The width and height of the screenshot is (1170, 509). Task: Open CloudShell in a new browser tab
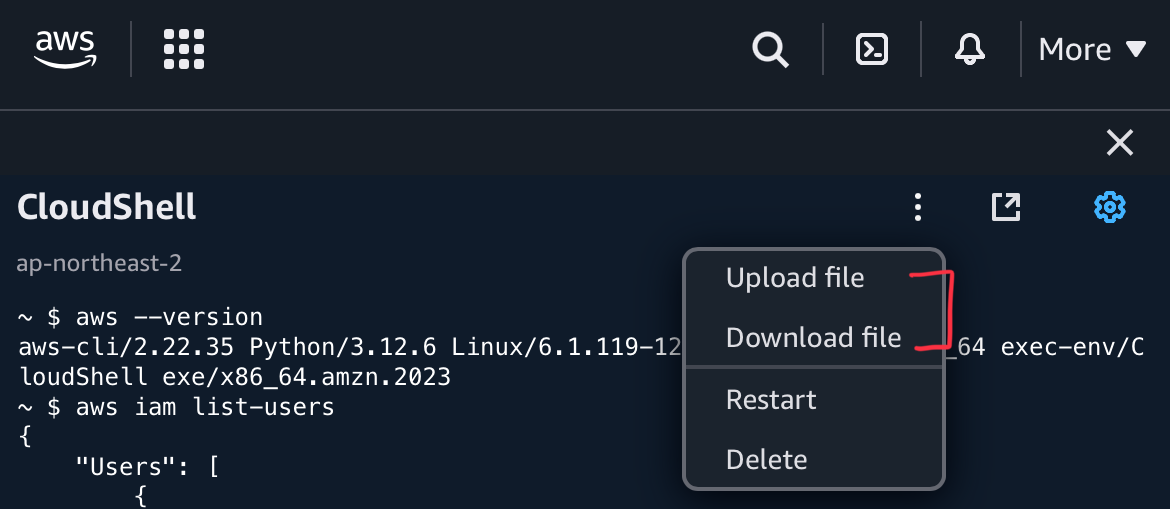point(1006,207)
